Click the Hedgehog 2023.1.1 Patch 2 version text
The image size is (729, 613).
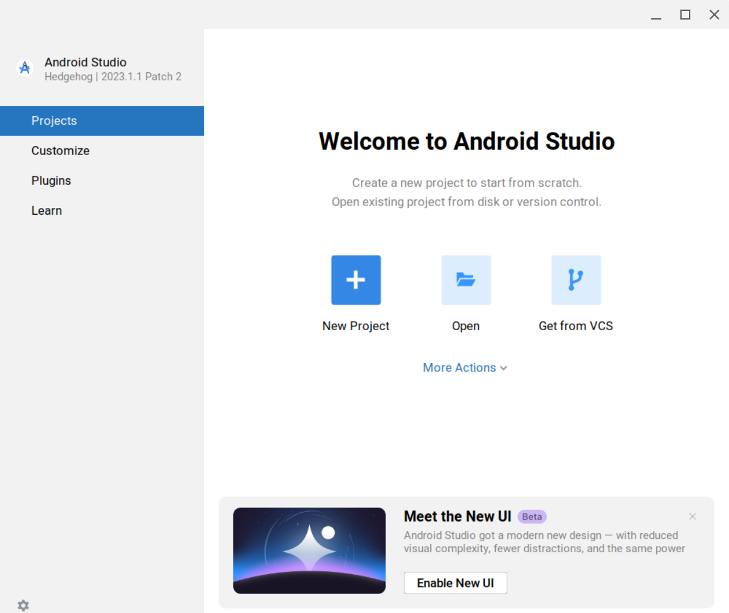pos(113,77)
